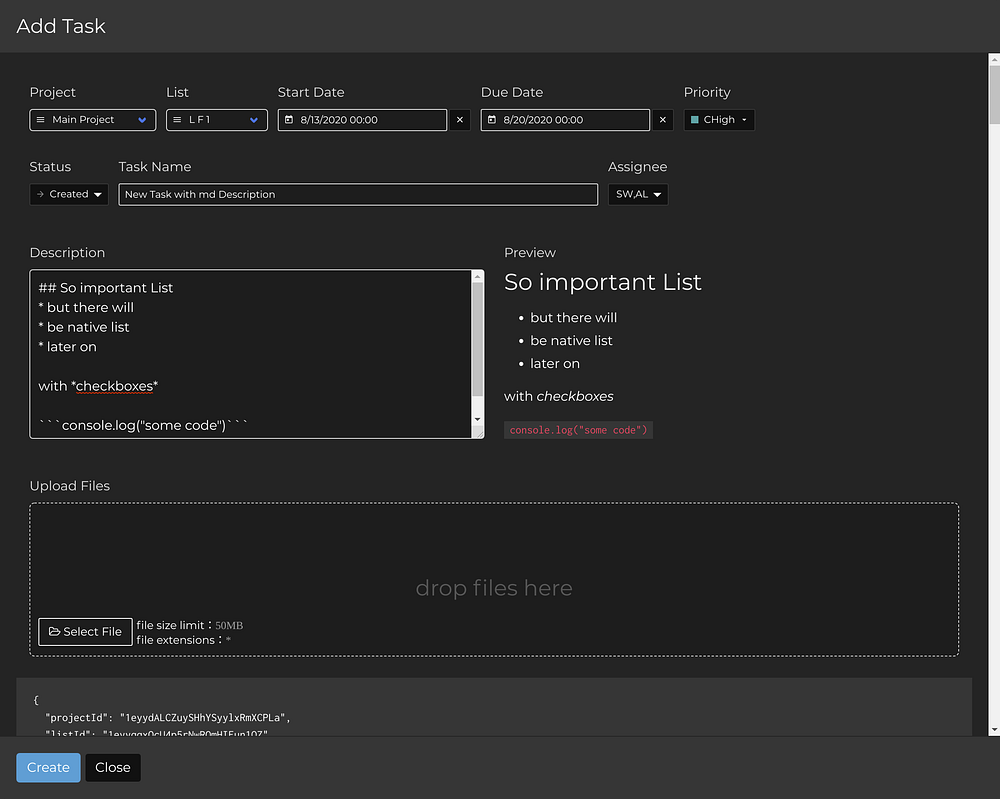Click the preview code 'console.log("some code")'
Image resolution: width=1000 pixels, height=799 pixels.
pos(578,430)
